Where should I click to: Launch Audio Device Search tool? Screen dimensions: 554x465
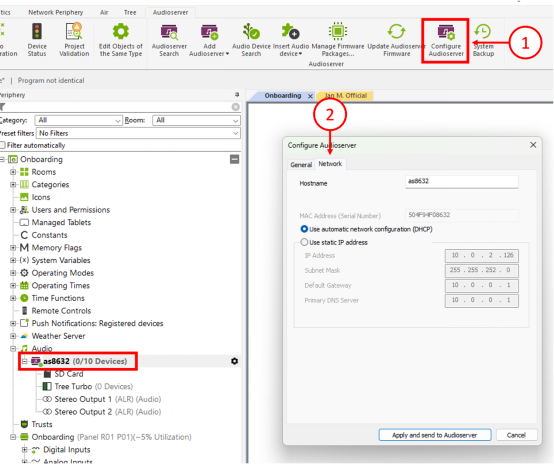251,40
